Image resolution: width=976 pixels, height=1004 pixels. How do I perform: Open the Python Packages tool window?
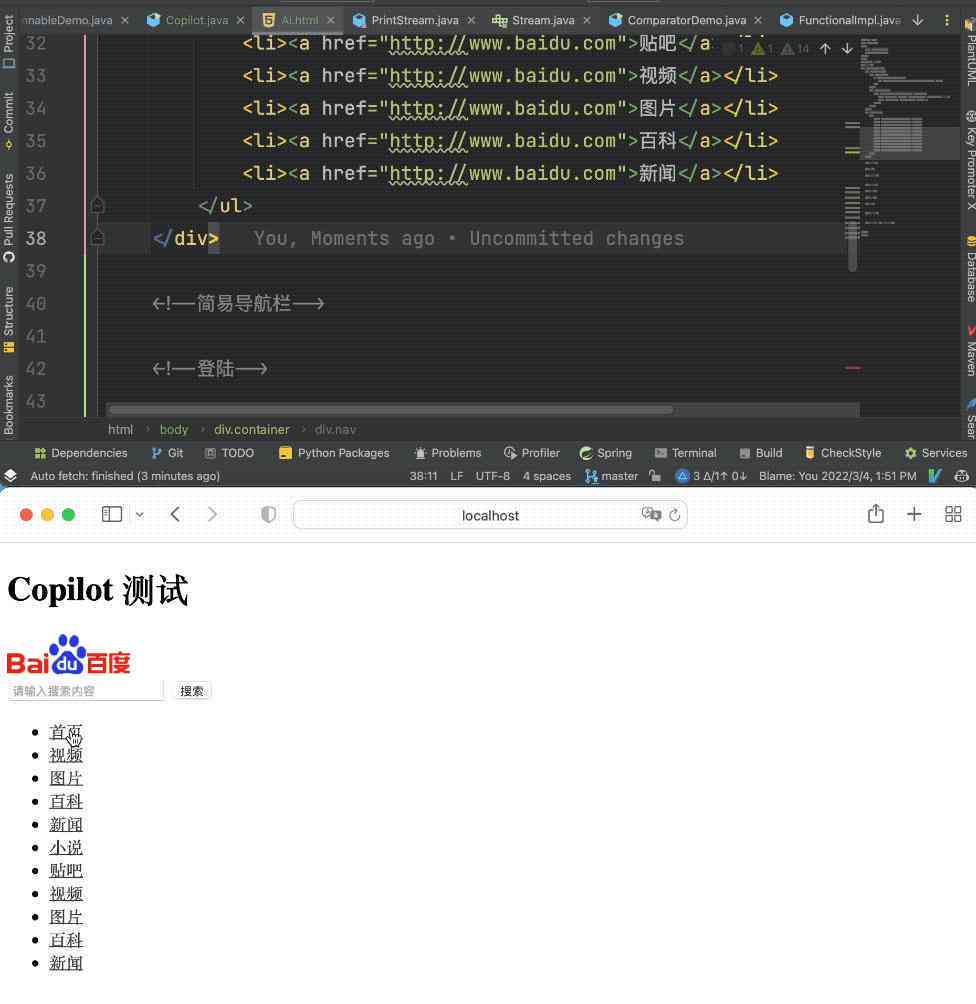pyautogui.click(x=334, y=453)
